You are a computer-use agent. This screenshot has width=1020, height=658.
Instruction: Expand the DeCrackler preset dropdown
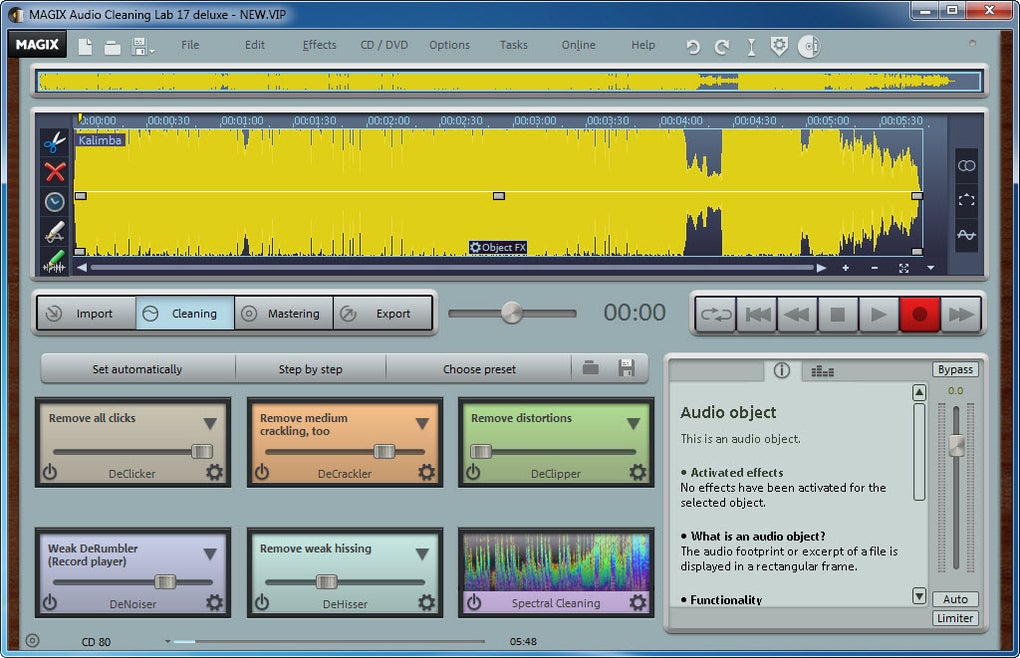(422, 423)
